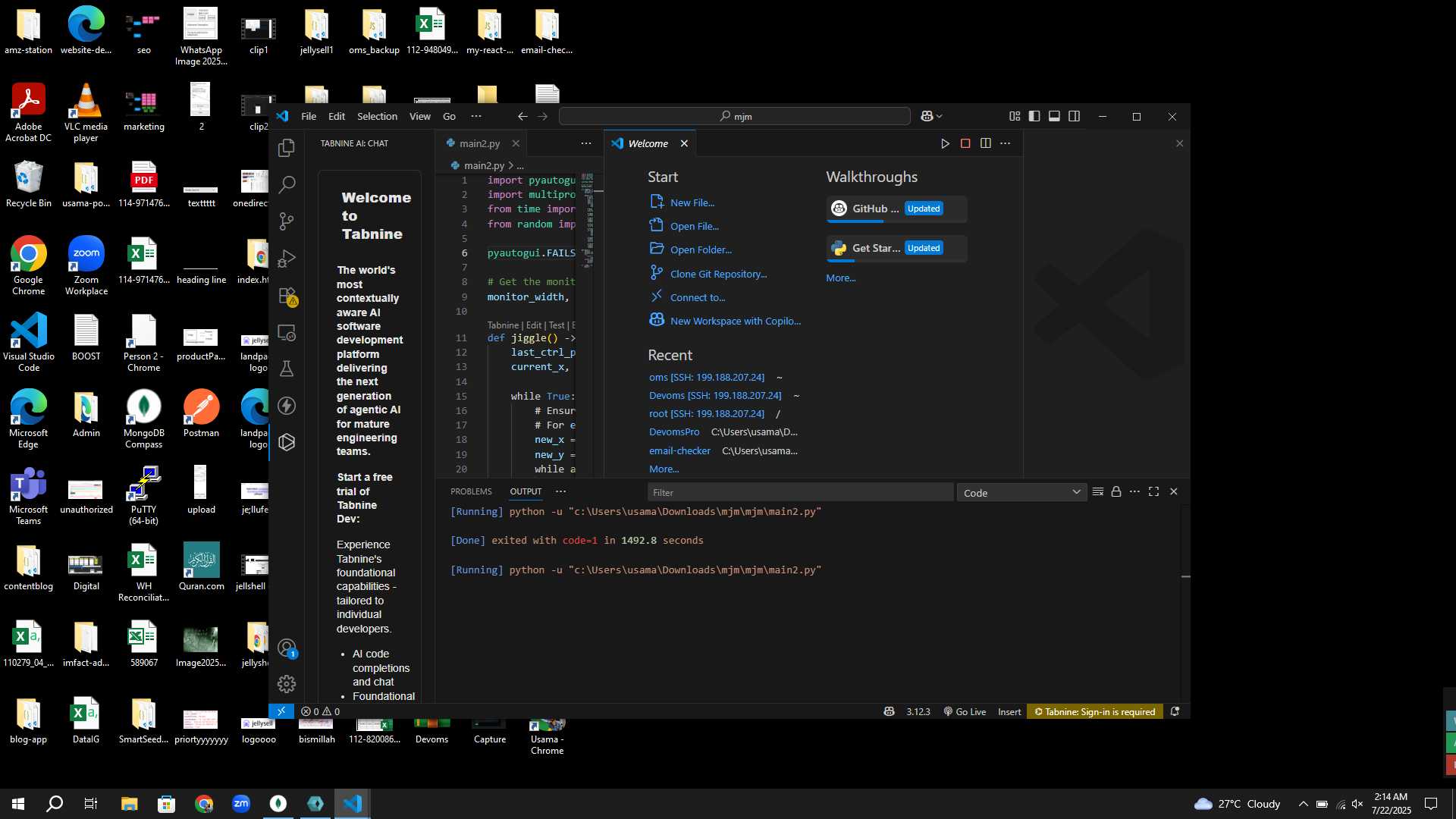Clear the output panel
Screen dimensions: 1456x819
1097,491
